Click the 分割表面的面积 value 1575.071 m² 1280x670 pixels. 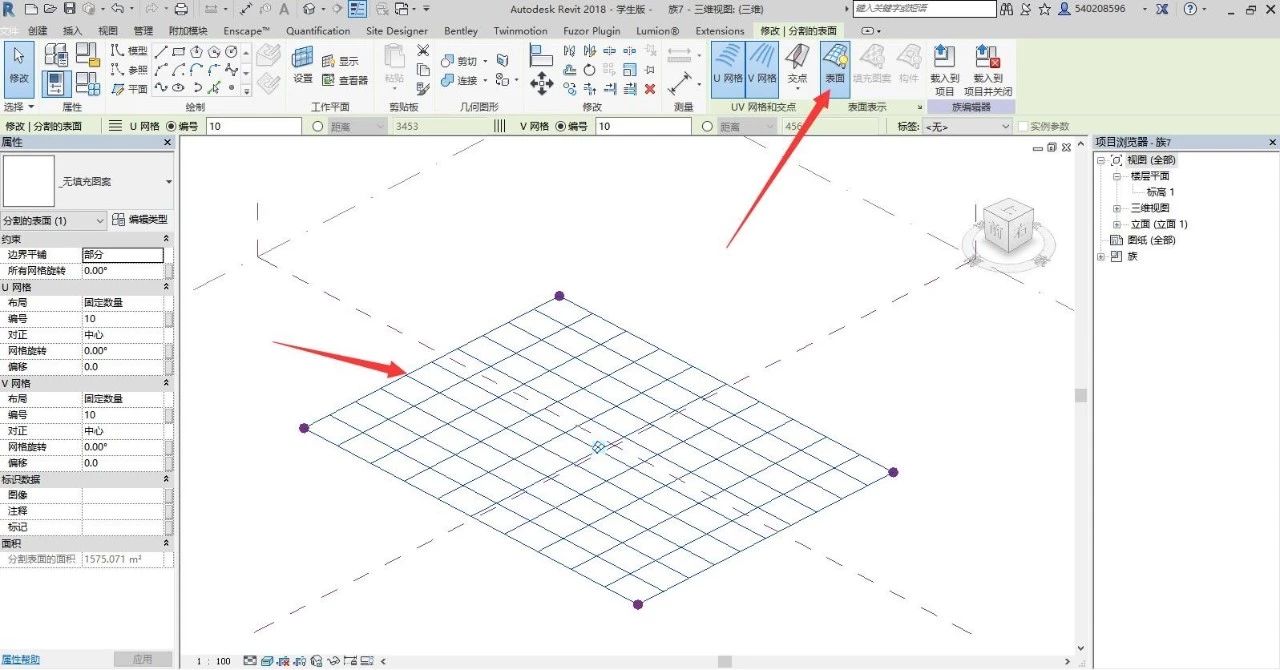click(123, 559)
